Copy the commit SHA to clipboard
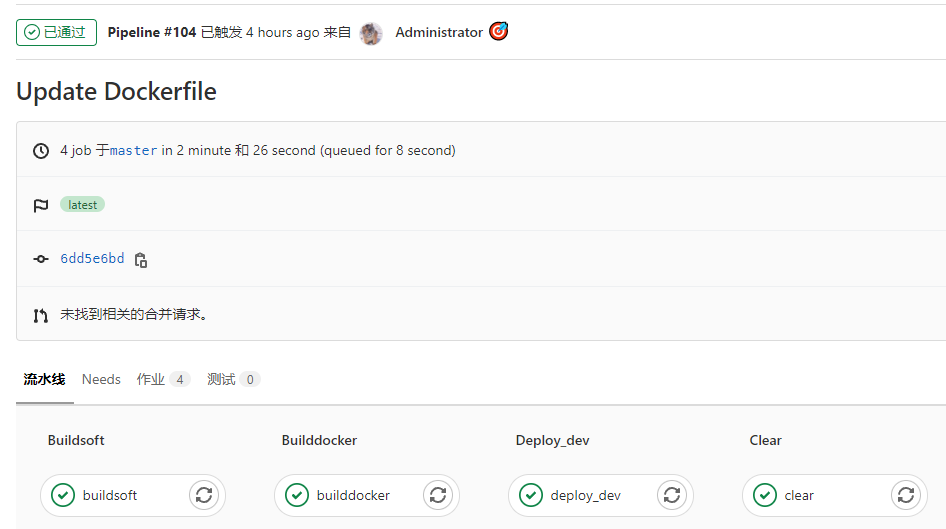Image resolution: width=946 pixels, height=529 pixels. coord(141,260)
